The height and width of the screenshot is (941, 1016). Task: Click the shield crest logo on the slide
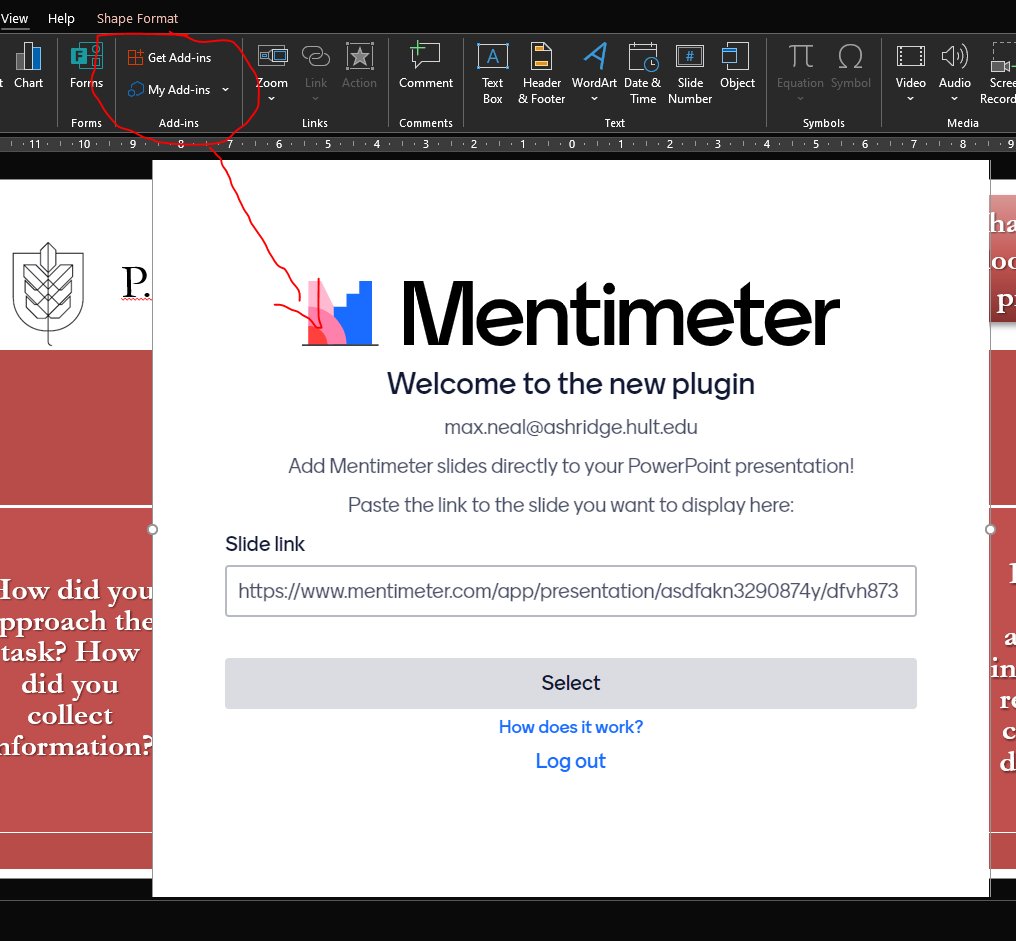(48, 292)
